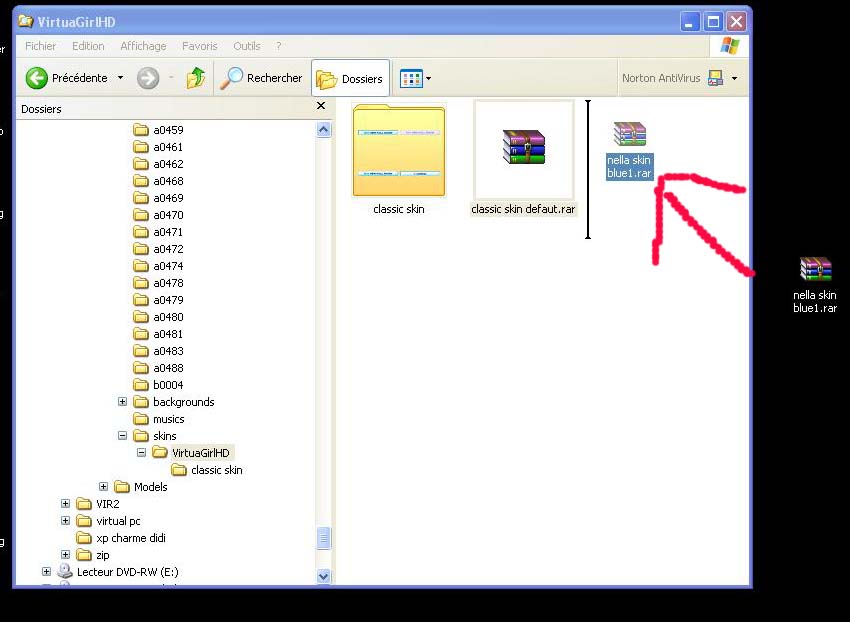Open the Edition menu

[x=88, y=46]
